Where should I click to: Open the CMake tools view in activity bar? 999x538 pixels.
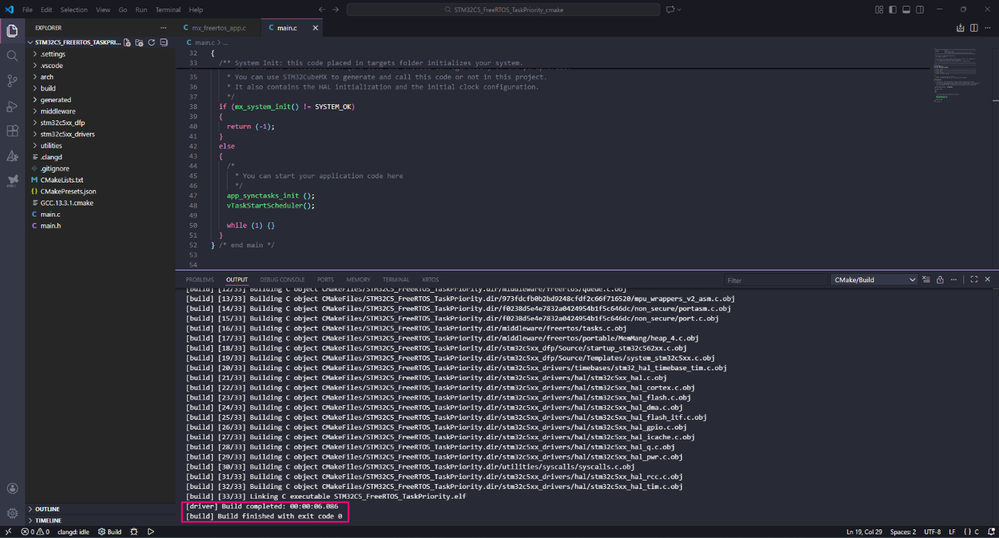[12, 156]
